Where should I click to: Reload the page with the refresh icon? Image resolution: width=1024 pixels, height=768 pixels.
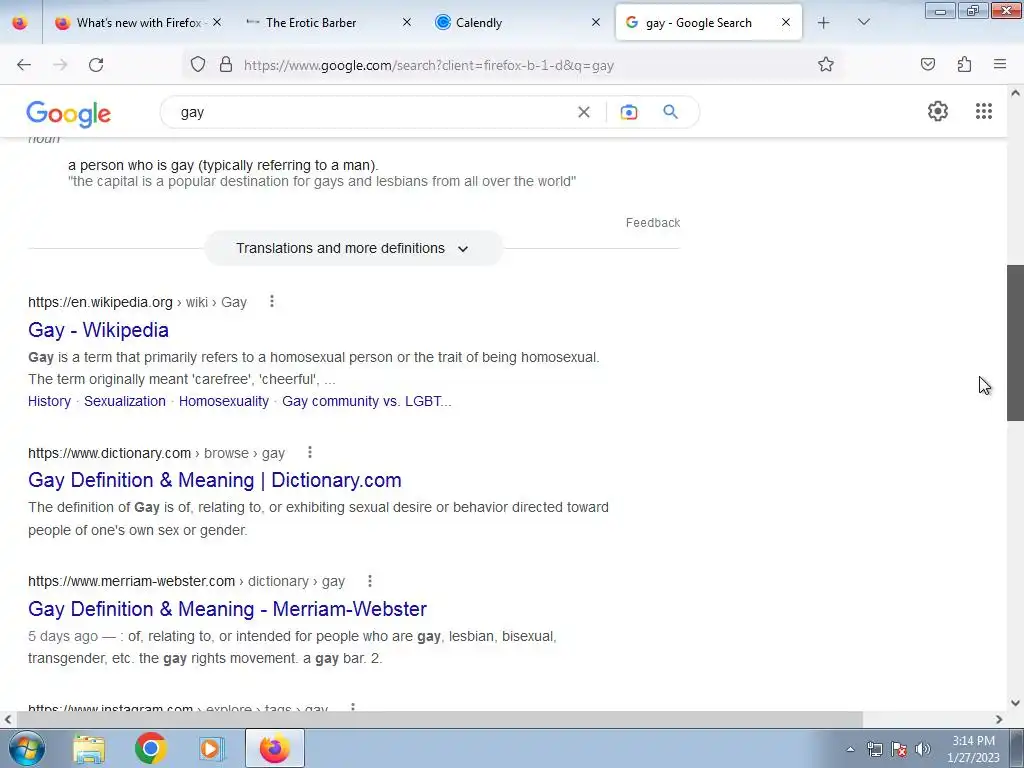(x=96, y=65)
